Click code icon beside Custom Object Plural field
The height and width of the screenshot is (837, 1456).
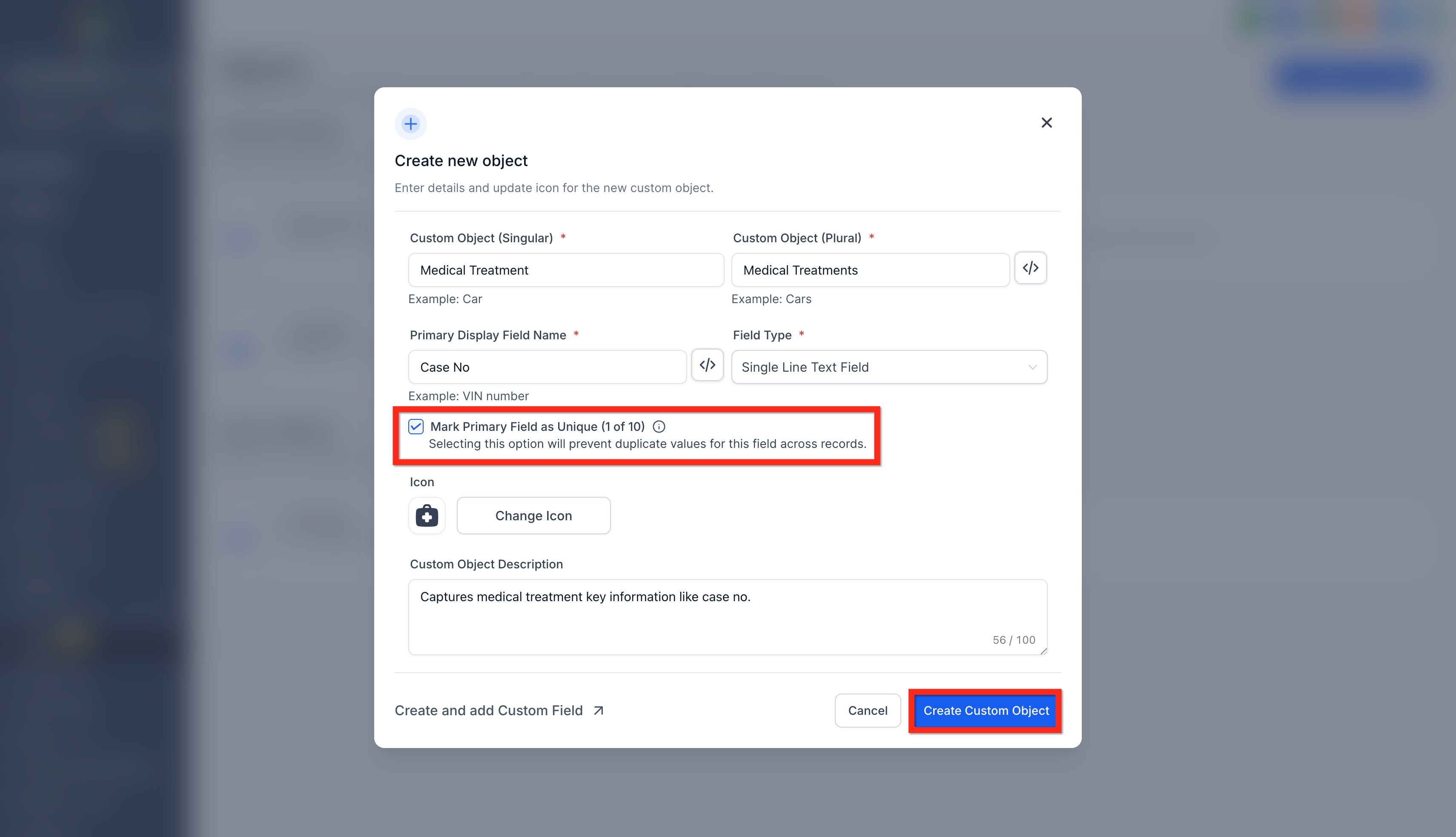1030,268
